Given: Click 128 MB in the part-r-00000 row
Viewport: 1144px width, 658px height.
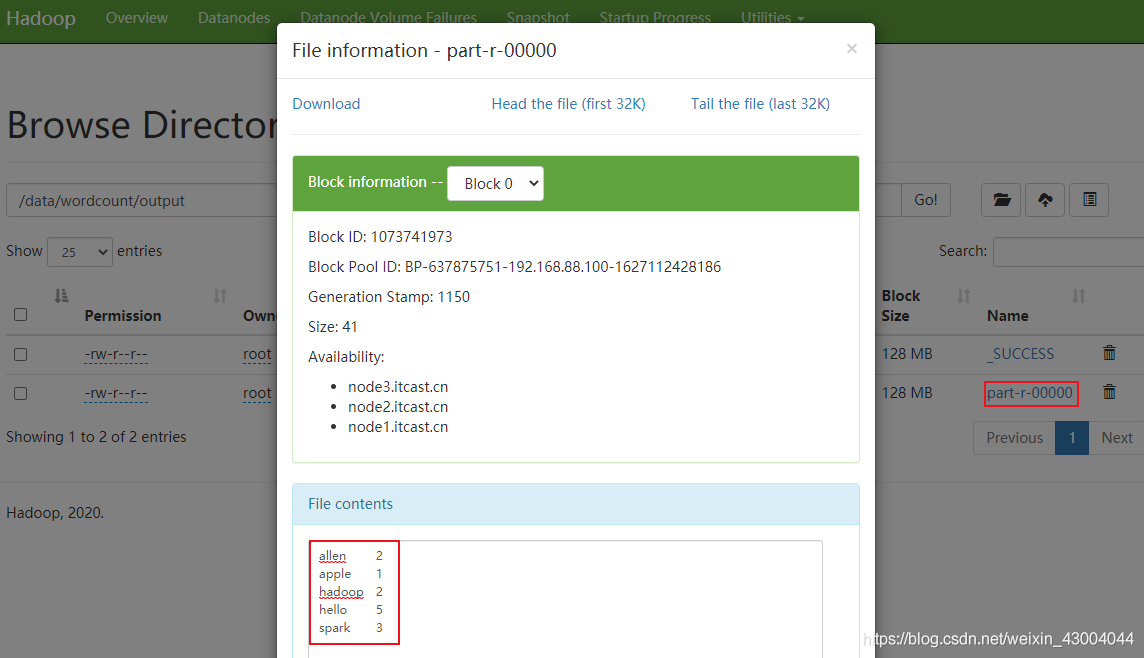Looking at the screenshot, I should pos(907,392).
